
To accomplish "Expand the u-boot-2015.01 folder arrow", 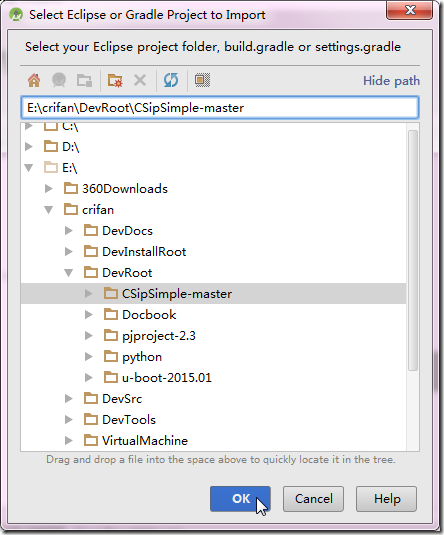I will click(88, 377).
